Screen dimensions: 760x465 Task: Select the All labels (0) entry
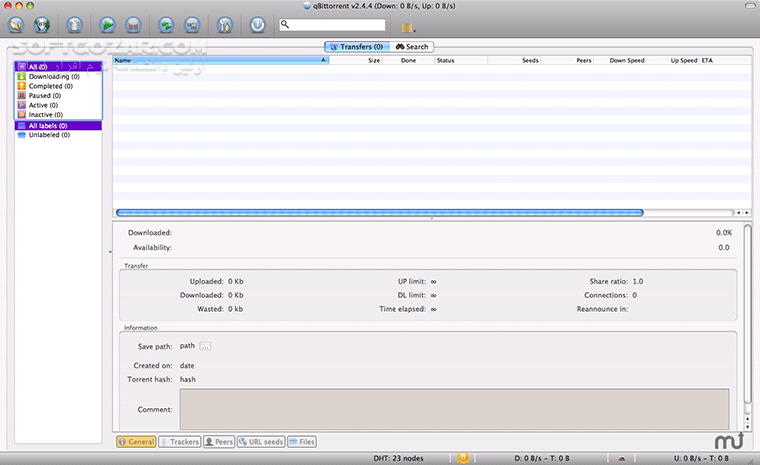pyautogui.click(x=58, y=126)
